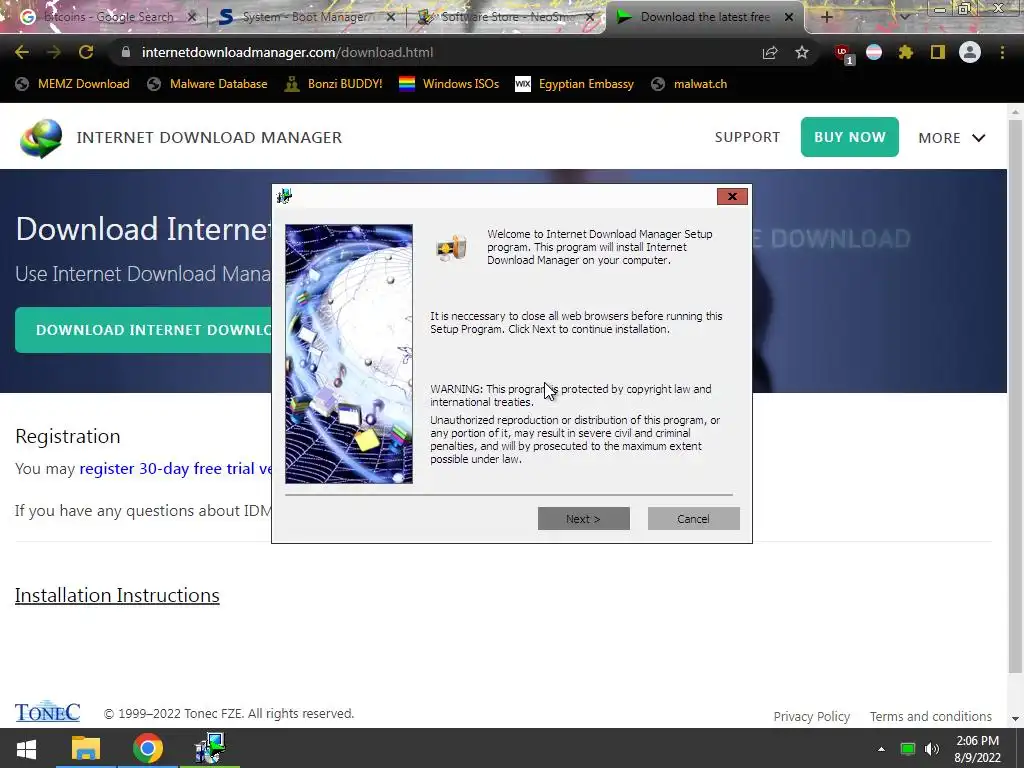Open the volume speaker tray icon
The width and height of the screenshot is (1024, 768).
click(932, 748)
